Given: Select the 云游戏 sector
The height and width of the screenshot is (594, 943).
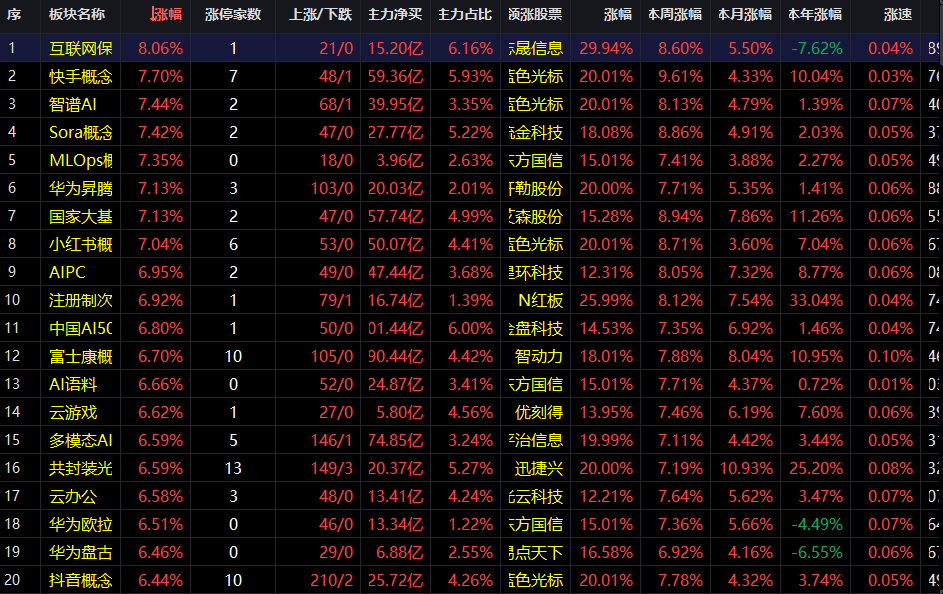Looking at the screenshot, I should [x=73, y=412].
